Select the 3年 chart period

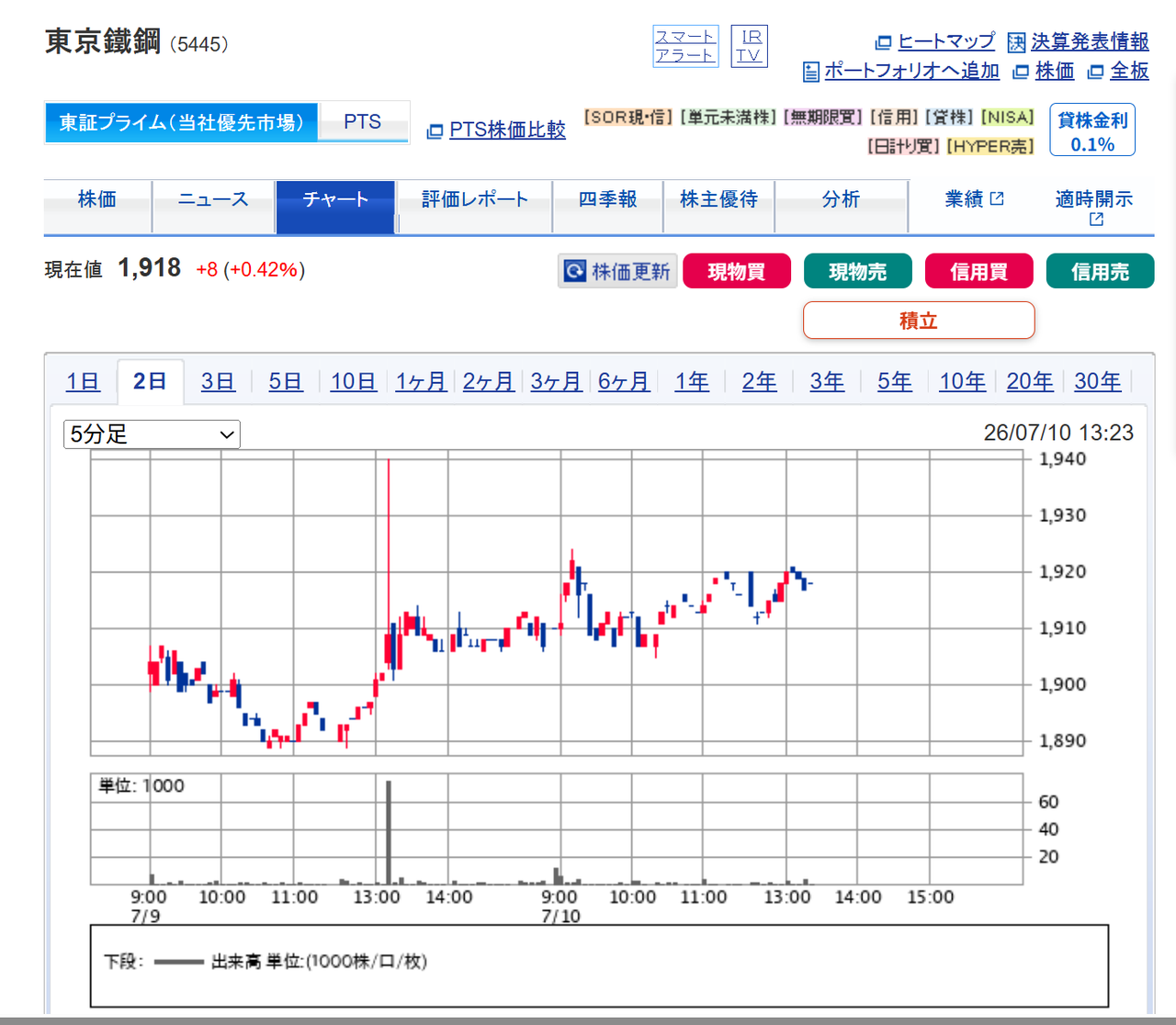click(827, 381)
